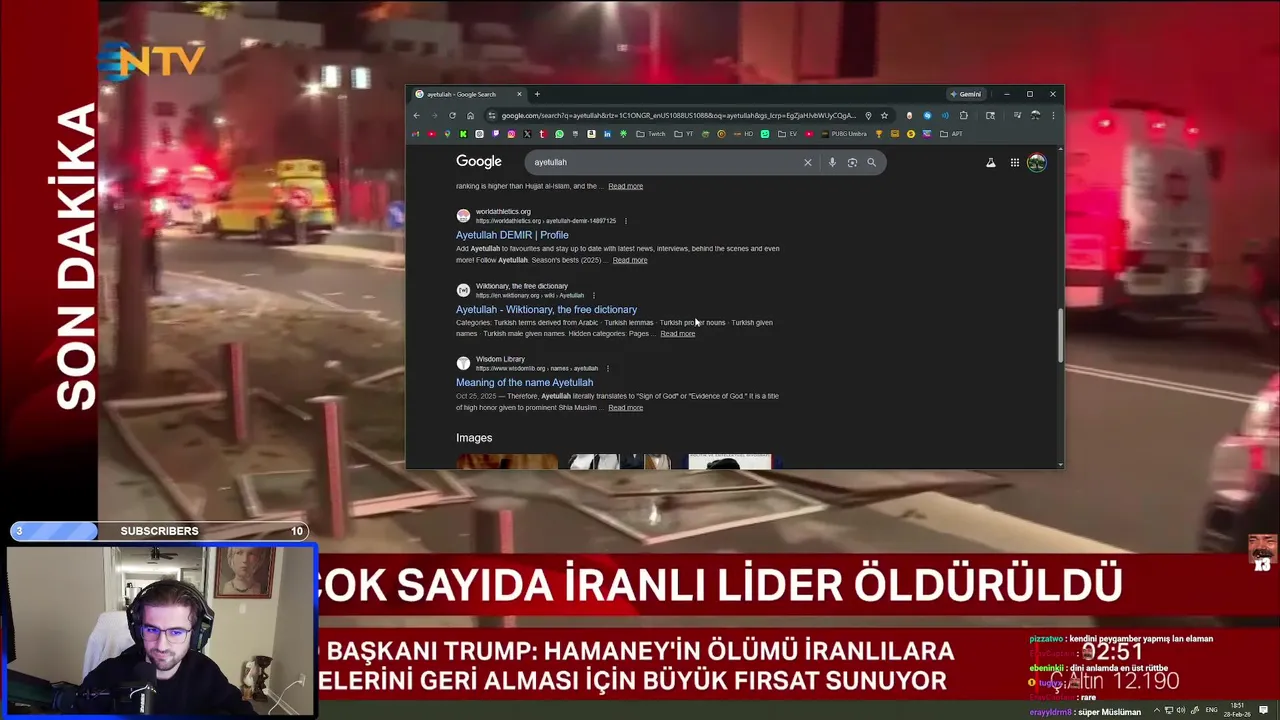Viewport: 1280px width, 720px height.
Task: Go back in the Chrome browser
Action: 416,116
